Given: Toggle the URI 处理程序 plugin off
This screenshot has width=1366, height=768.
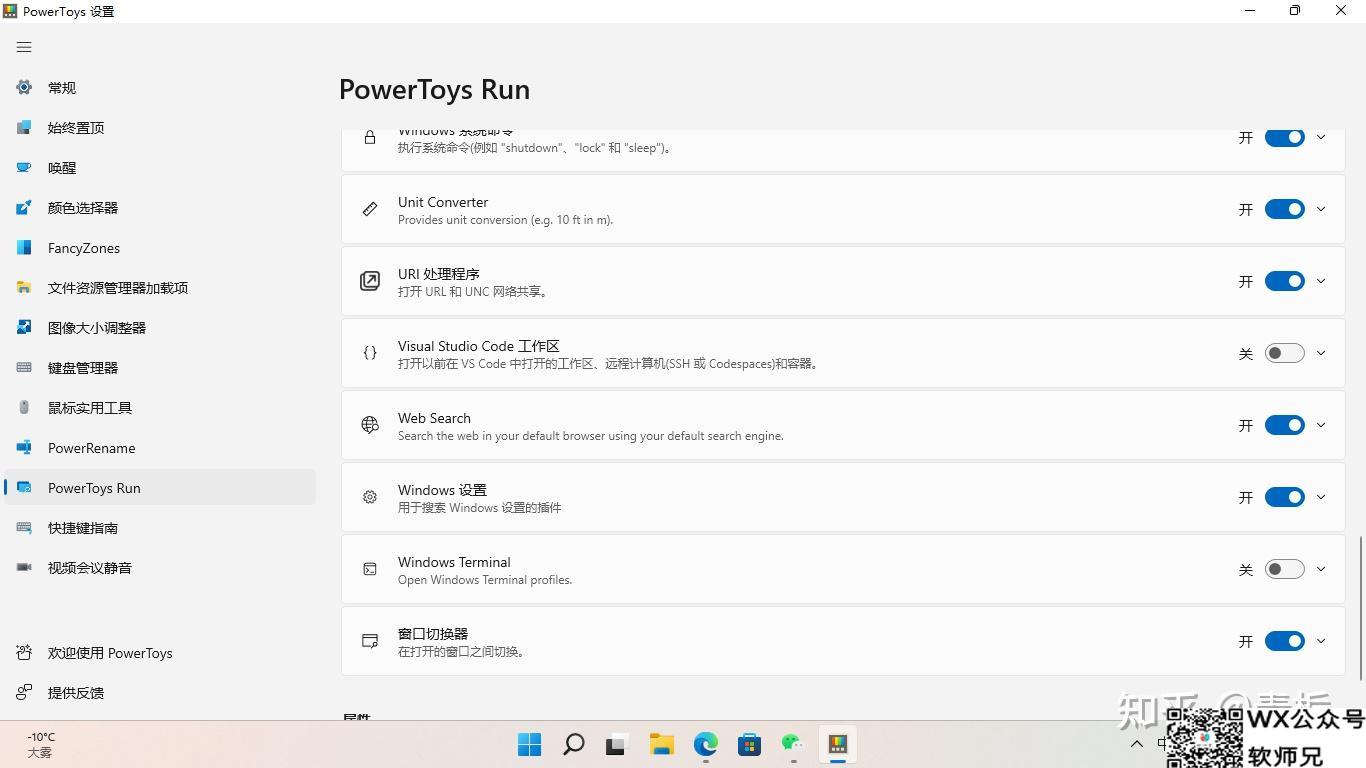Looking at the screenshot, I should point(1285,281).
